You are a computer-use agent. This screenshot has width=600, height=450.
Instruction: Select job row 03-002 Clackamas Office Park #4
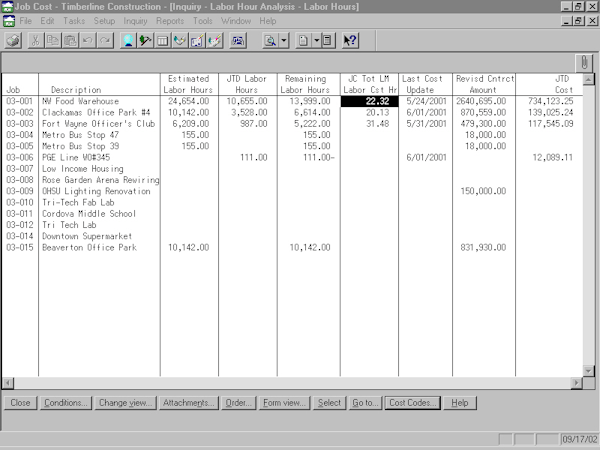click(292, 112)
